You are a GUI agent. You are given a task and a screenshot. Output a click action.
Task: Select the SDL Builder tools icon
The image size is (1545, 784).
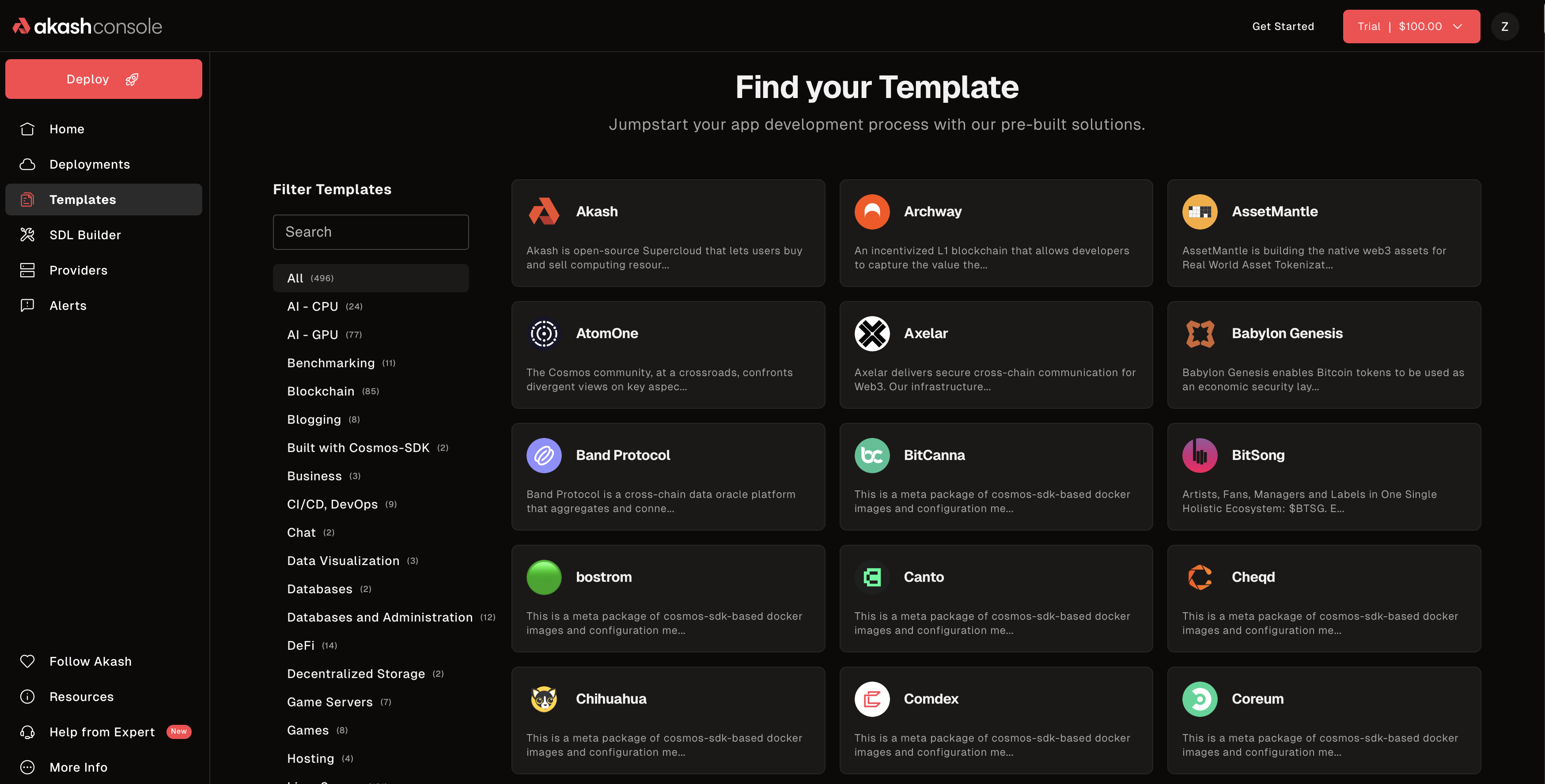click(27, 234)
